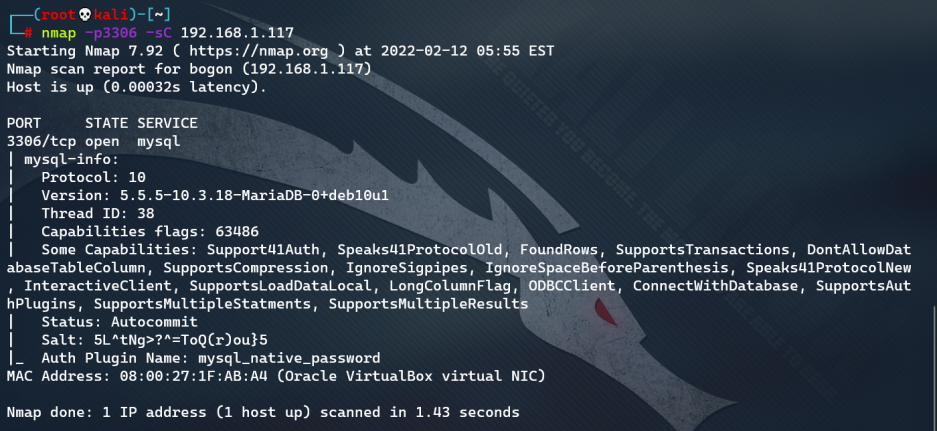The image size is (937, 431).
Task: Click the target IP 192.168.1.117 in the command
Action: click(237, 33)
